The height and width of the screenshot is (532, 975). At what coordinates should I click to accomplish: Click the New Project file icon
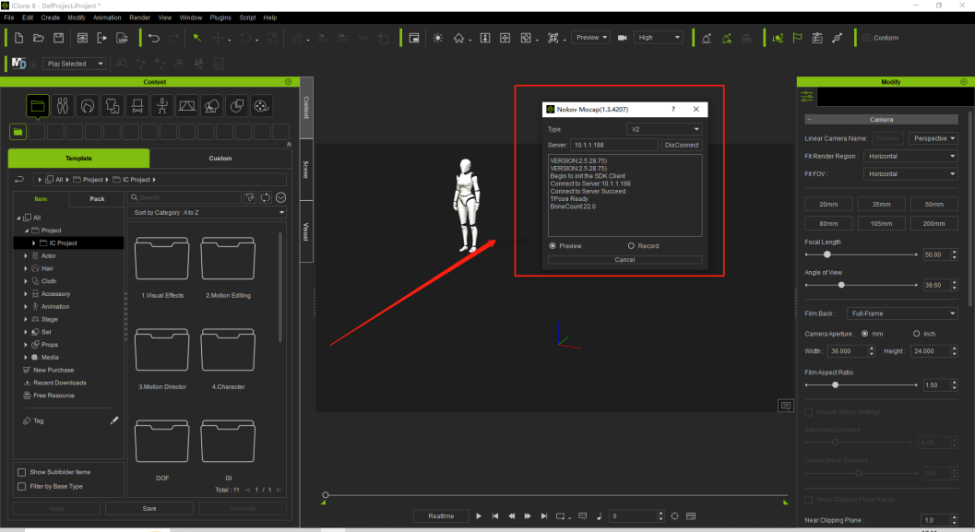pyautogui.click(x=19, y=38)
